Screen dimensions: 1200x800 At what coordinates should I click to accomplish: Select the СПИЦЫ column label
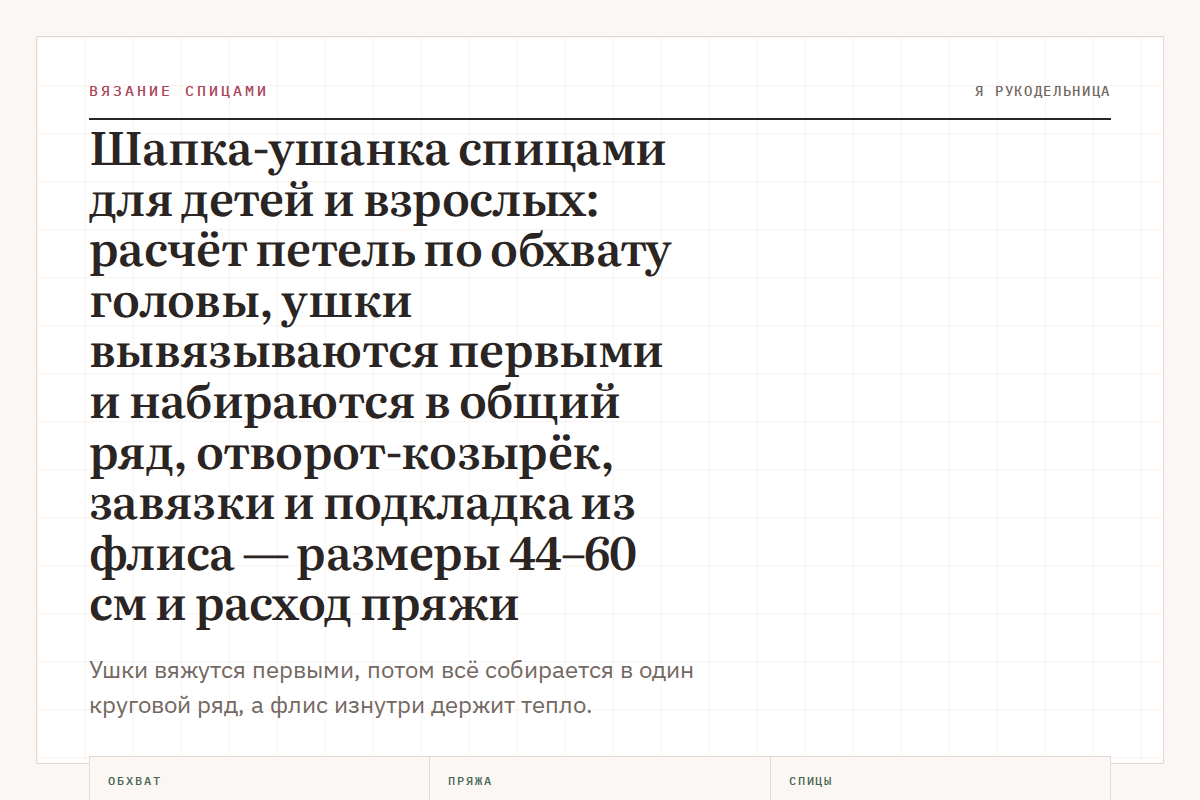811,781
